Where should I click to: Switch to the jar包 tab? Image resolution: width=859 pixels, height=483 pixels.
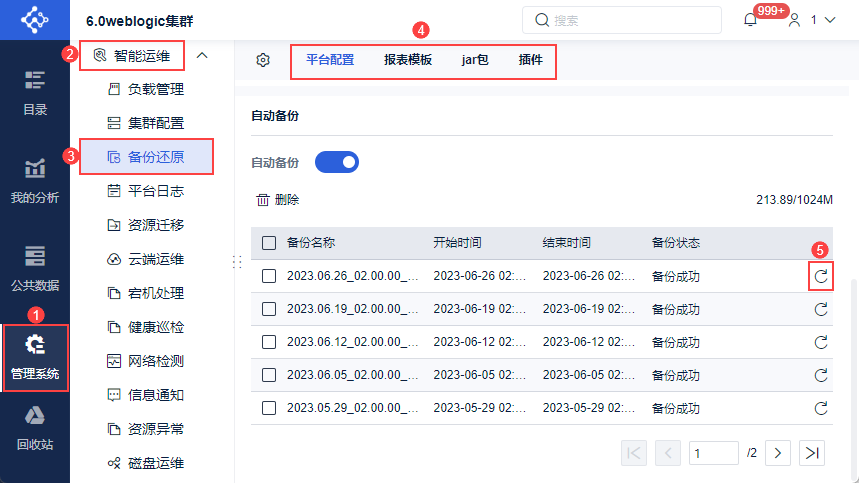(475, 60)
